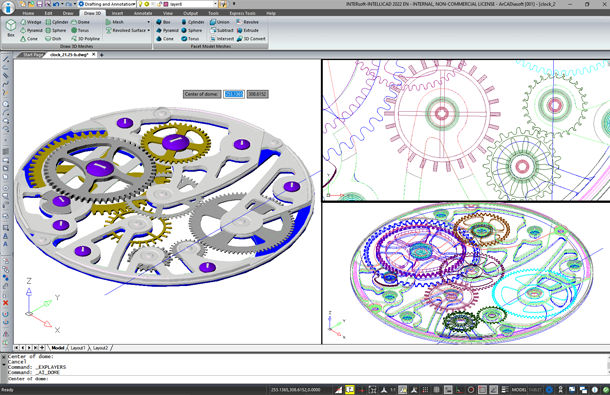Screen dimensions: 610x395
Task: Select the Sphere tool in Facet Model Meshes
Action: (191, 30)
